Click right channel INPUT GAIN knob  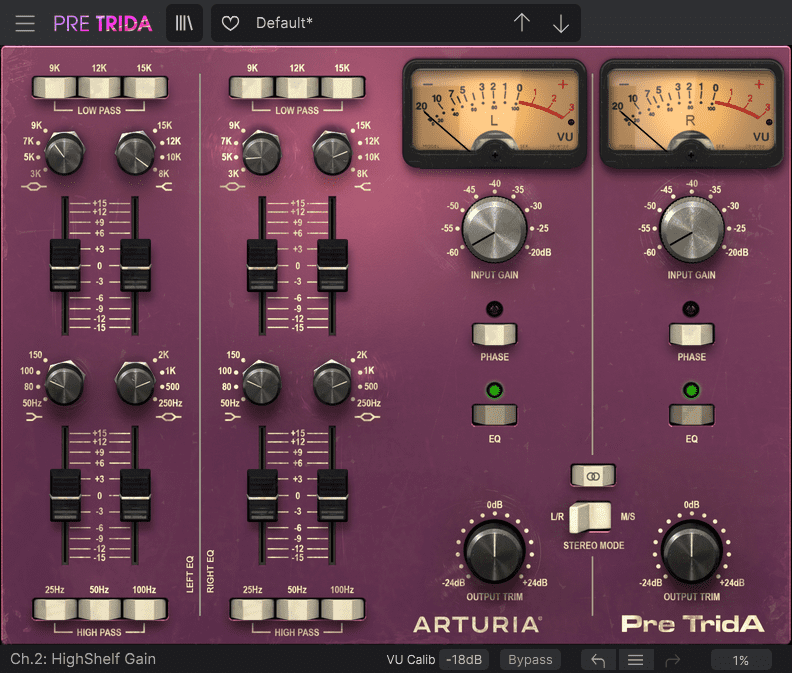pyautogui.click(x=691, y=229)
